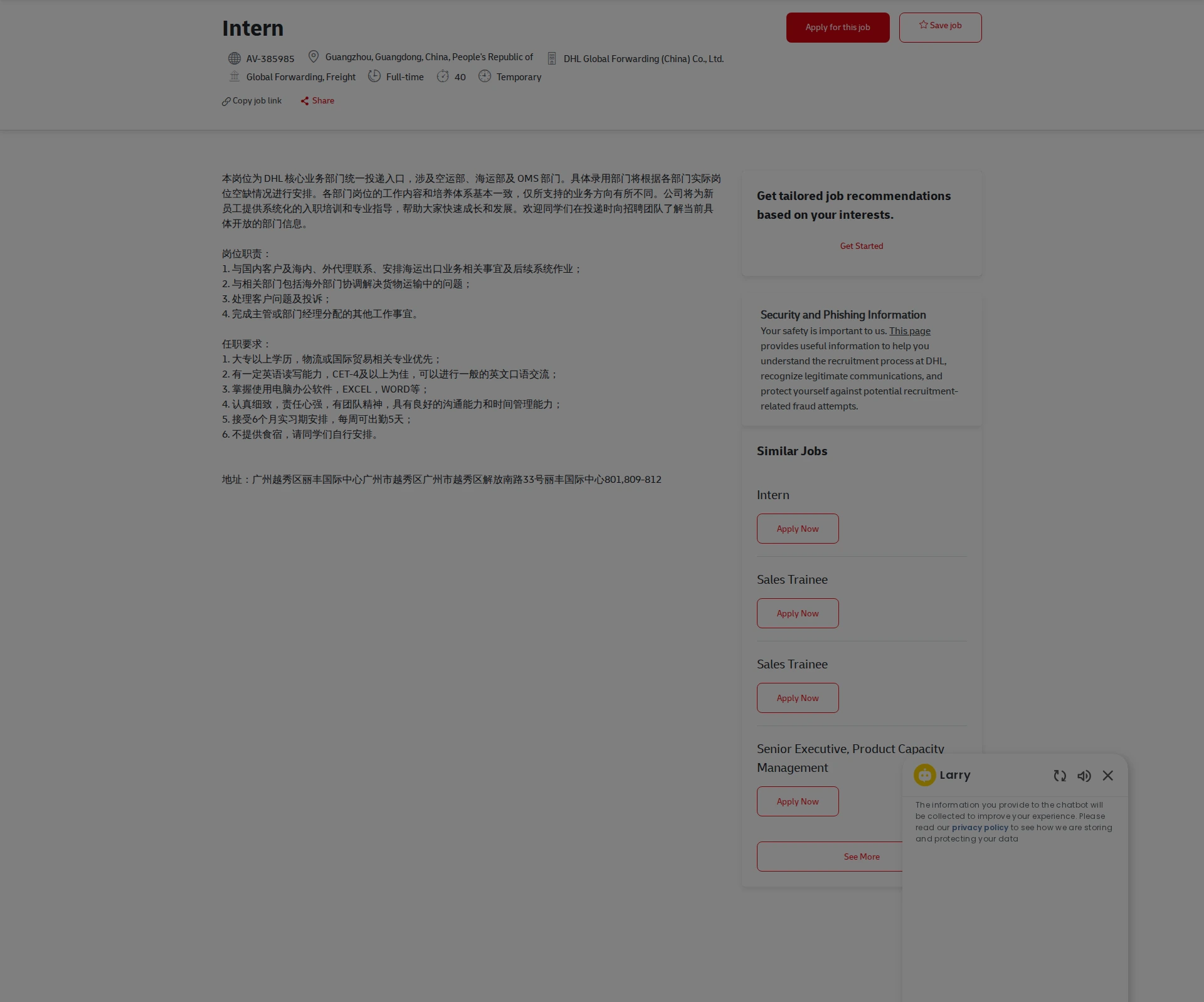1204x1002 pixels.
Task: Close the Larry chatbot window
Action: 1108,776
